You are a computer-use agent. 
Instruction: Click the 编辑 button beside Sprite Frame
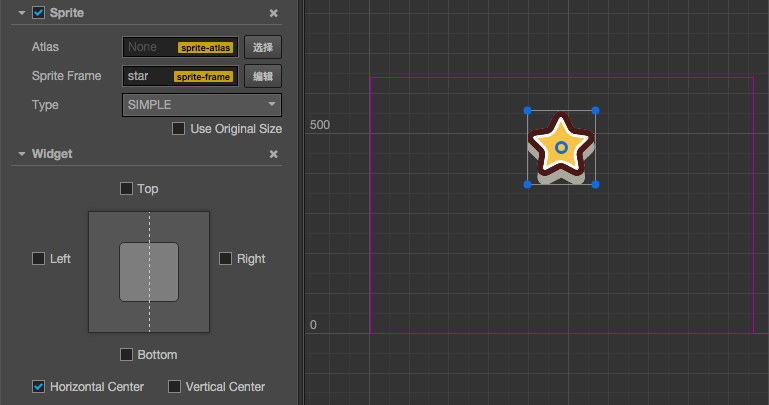(x=263, y=76)
